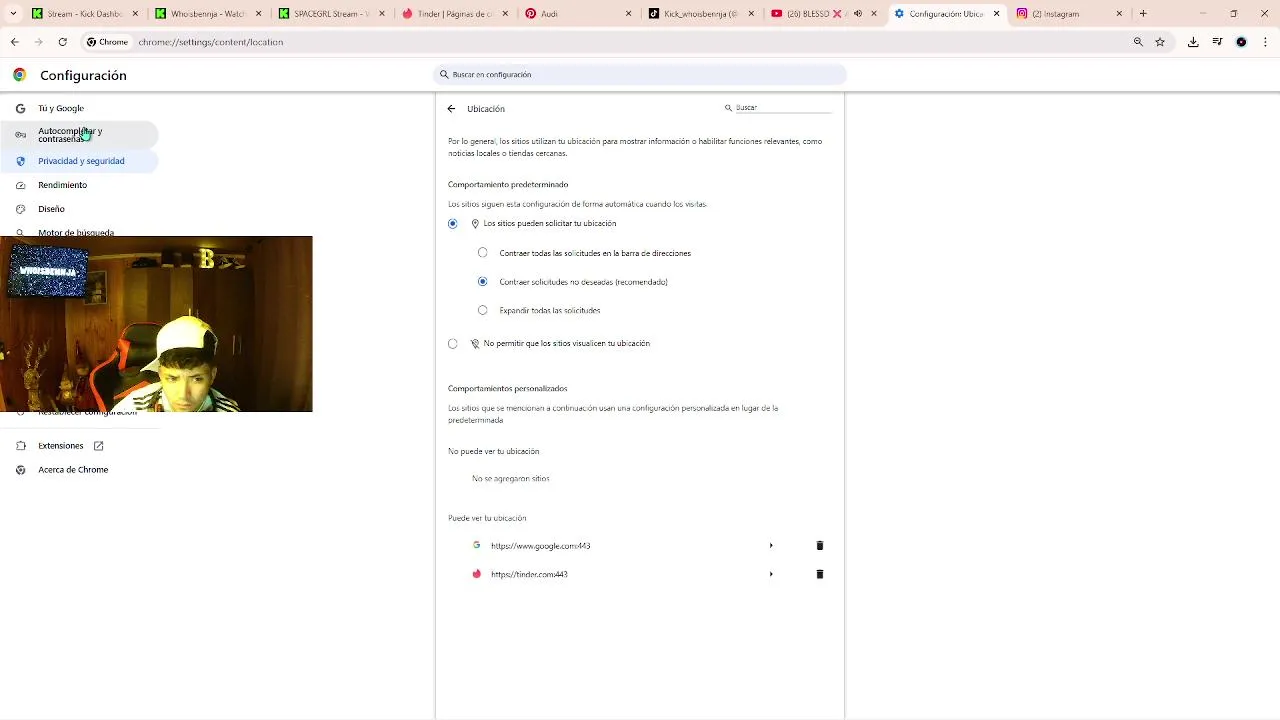Image resolution: width=1280 pixels, height=720 pixels.
Task: Delete the google.com location permission
Action: 820,546
